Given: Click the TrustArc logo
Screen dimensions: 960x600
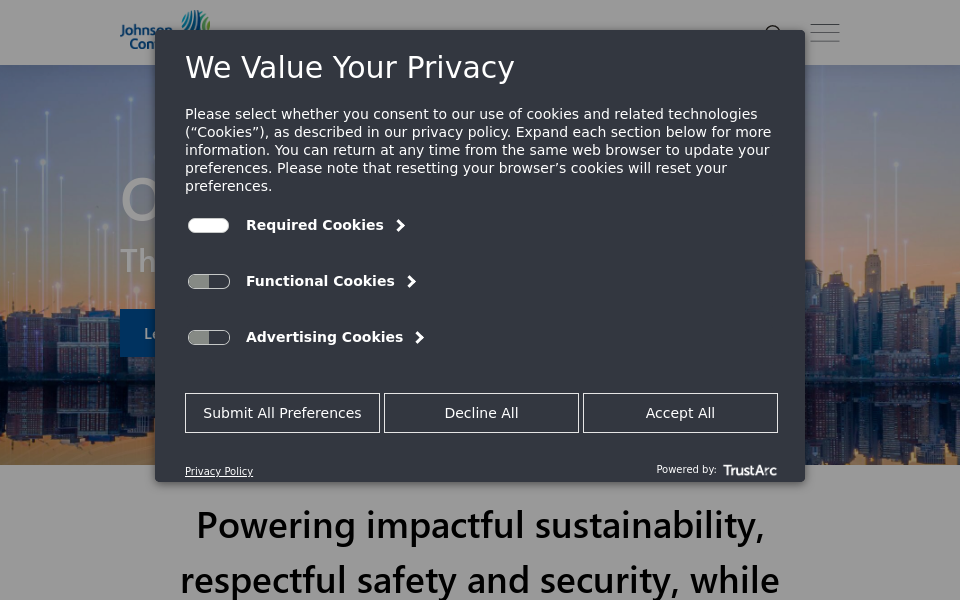Looking at the screenshot, I should point(750,470).
